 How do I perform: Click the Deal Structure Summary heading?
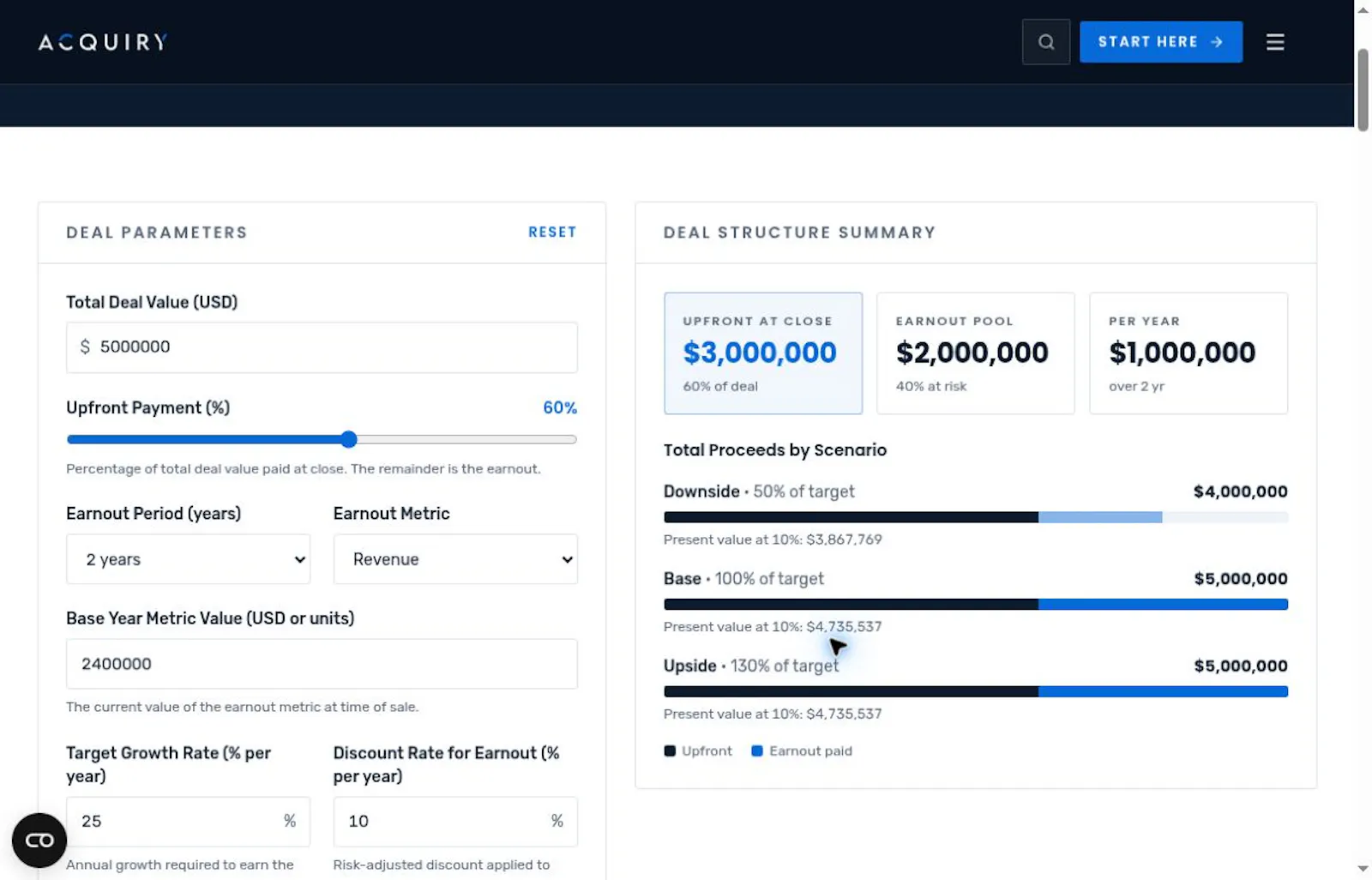(799, 232)
